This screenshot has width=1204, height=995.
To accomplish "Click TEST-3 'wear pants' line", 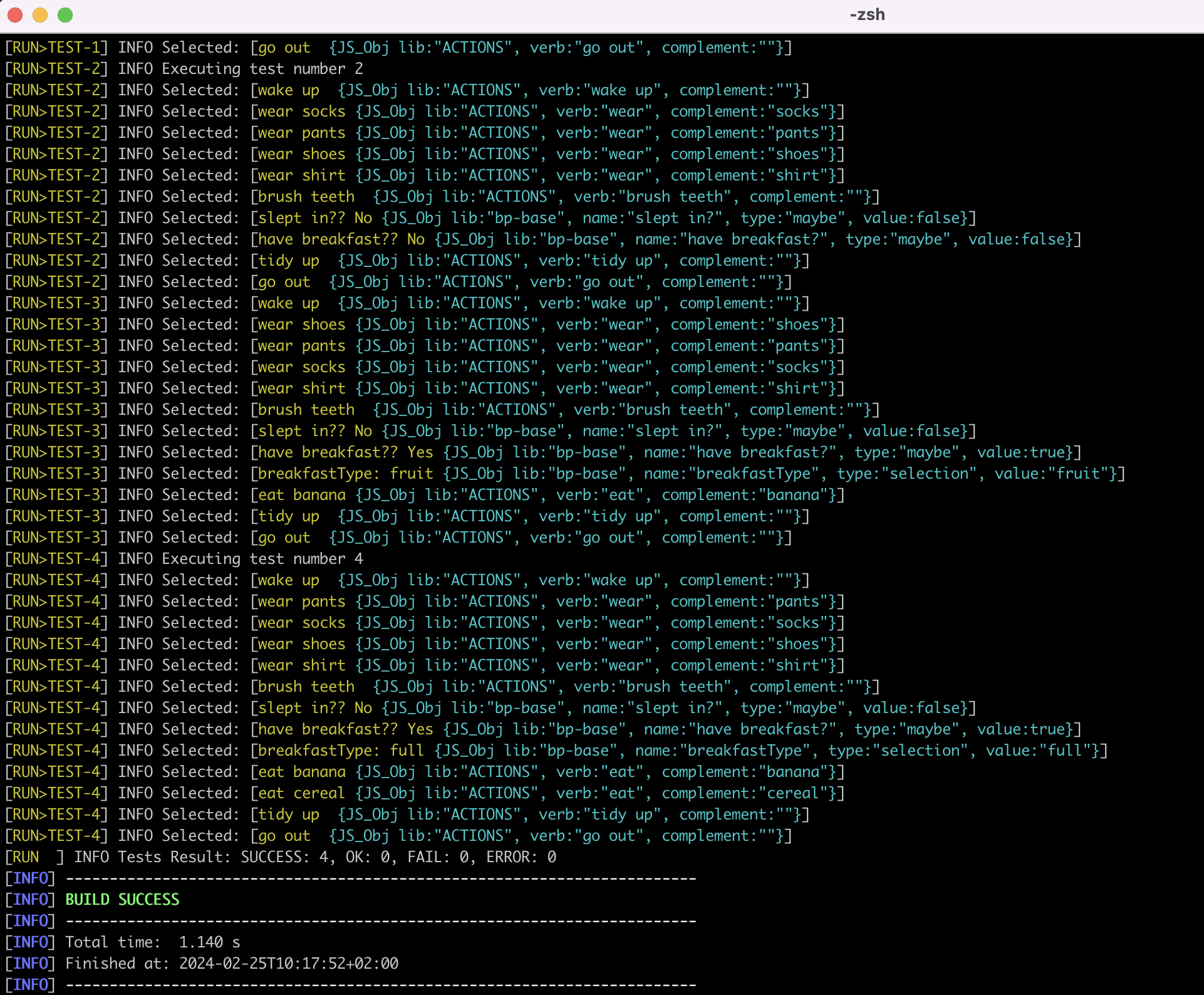I will 425,346.
